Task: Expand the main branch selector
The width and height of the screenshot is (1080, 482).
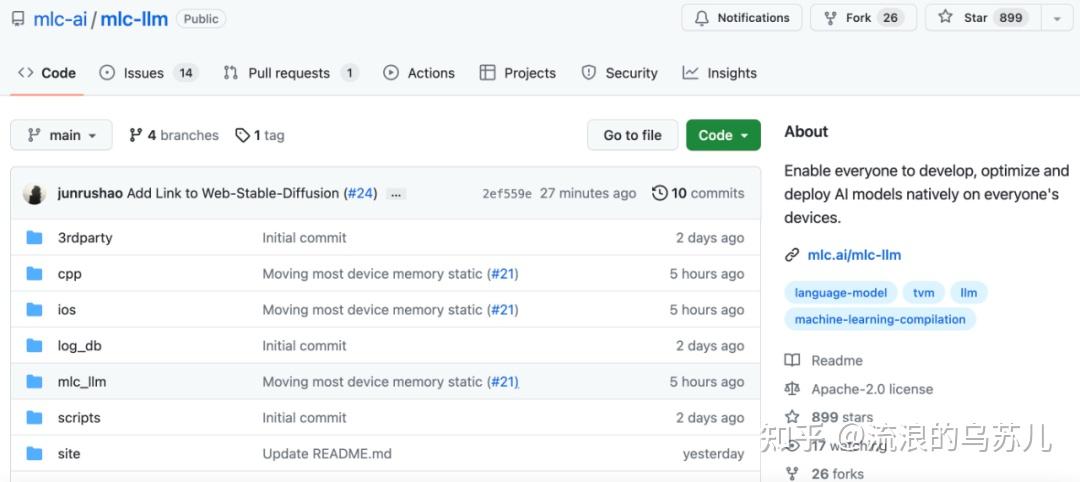Action: coord(62,135)
